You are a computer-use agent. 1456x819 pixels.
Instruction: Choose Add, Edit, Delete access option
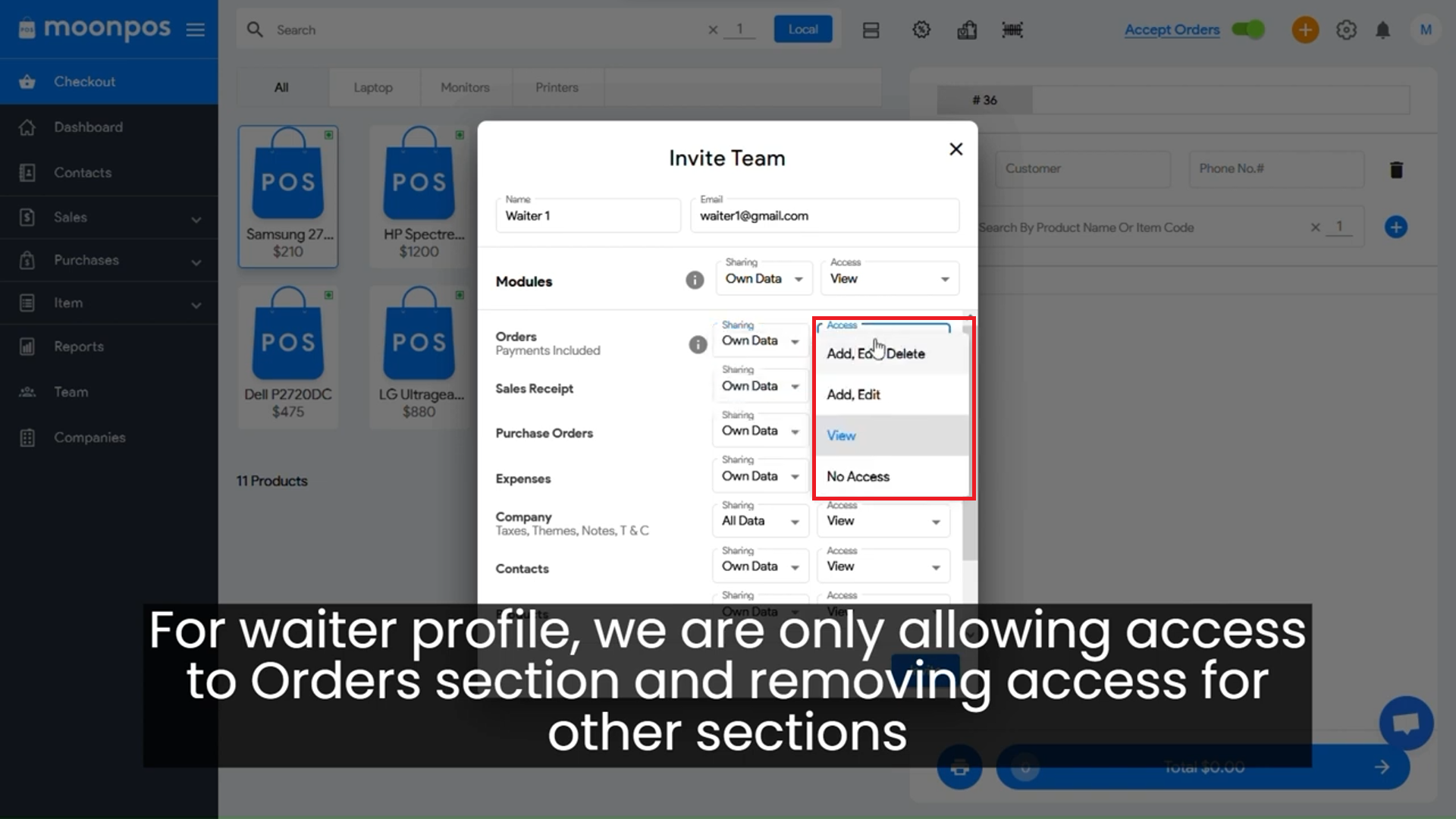tap(892, 353)
